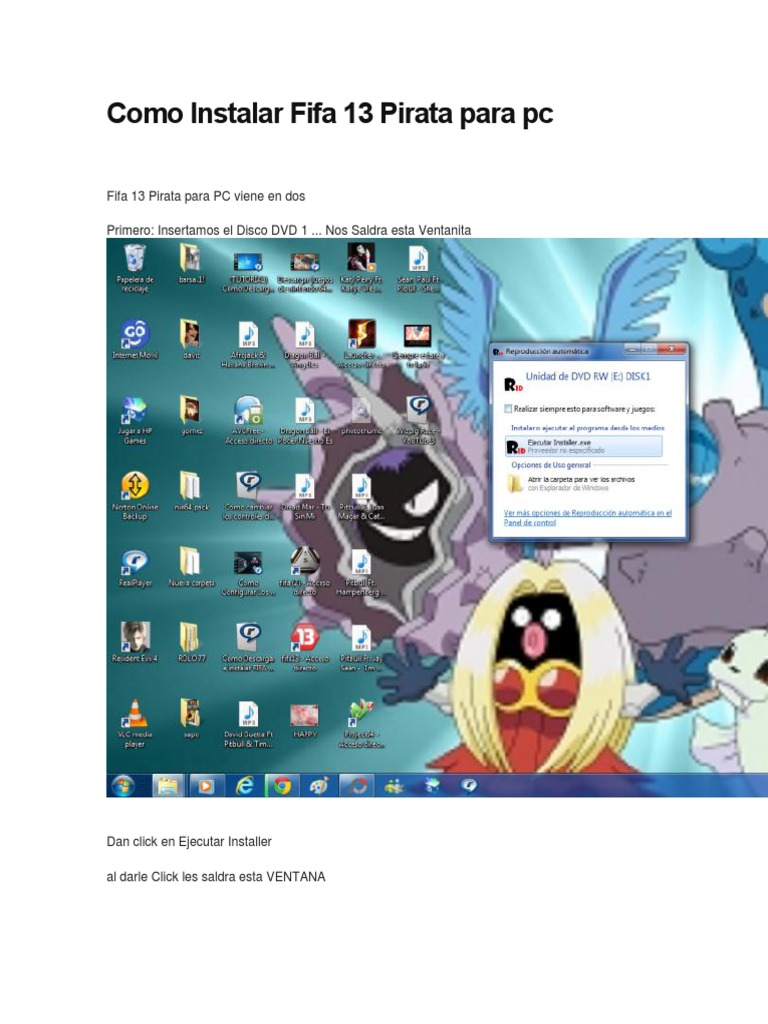Enable 'Realizar siempre esto para software y juegos'
The height and width of the screenshot is (1024, 768).
[508, 409]
